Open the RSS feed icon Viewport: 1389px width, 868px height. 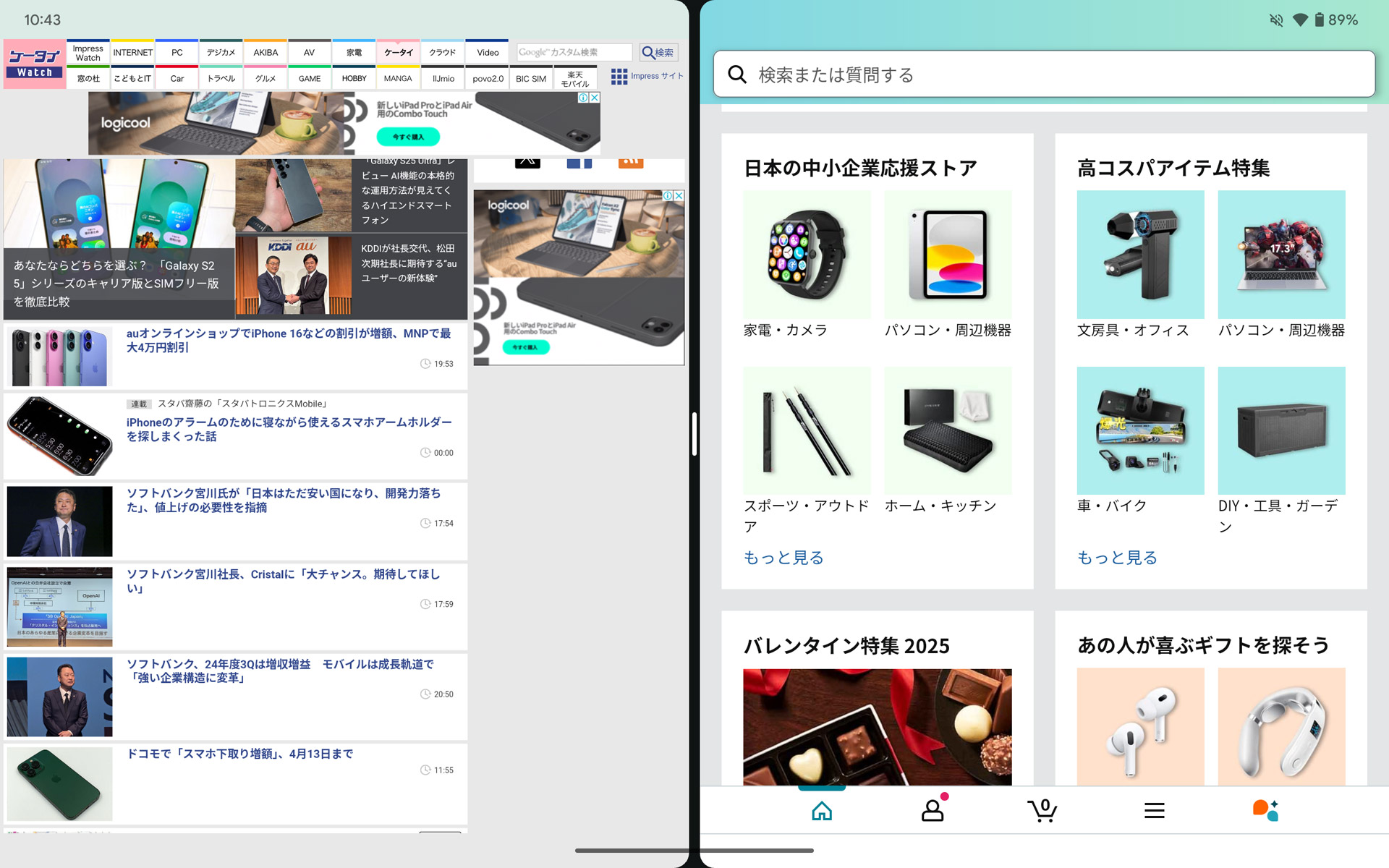(631, 163)
